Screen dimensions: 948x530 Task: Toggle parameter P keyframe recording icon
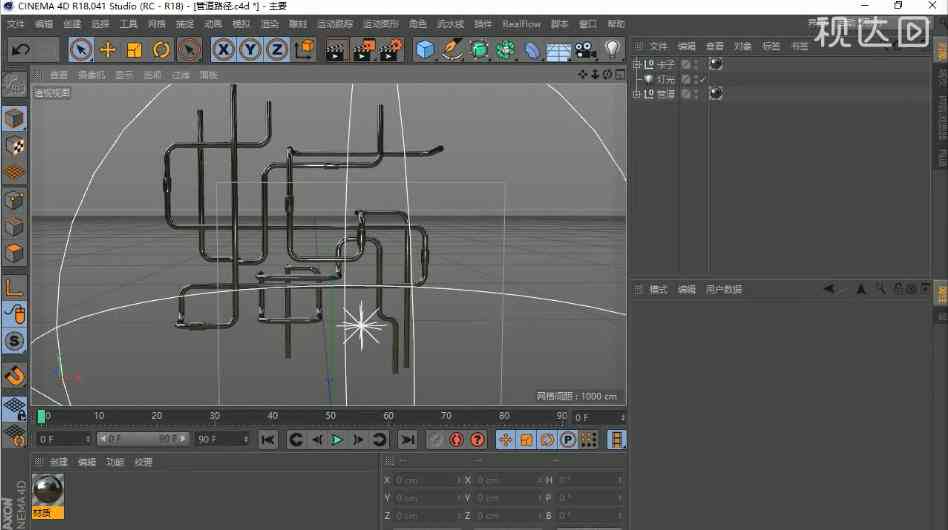[568, 439]
